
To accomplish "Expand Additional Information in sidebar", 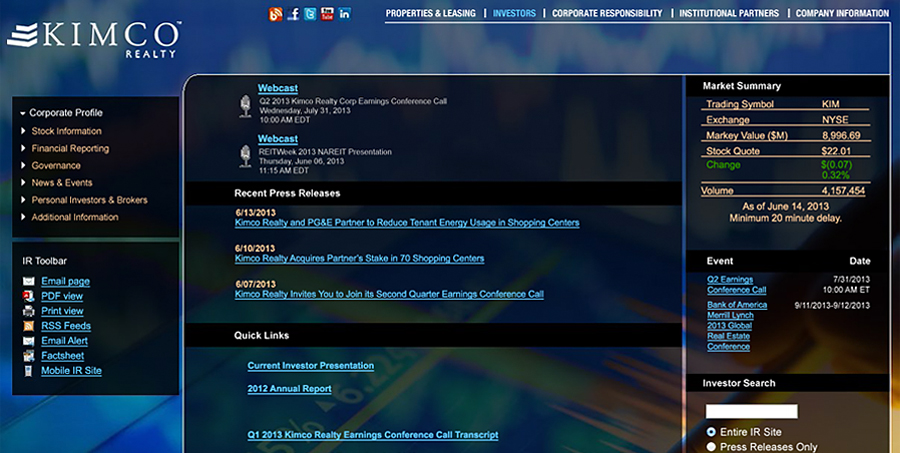I will [x=23, y=217].
